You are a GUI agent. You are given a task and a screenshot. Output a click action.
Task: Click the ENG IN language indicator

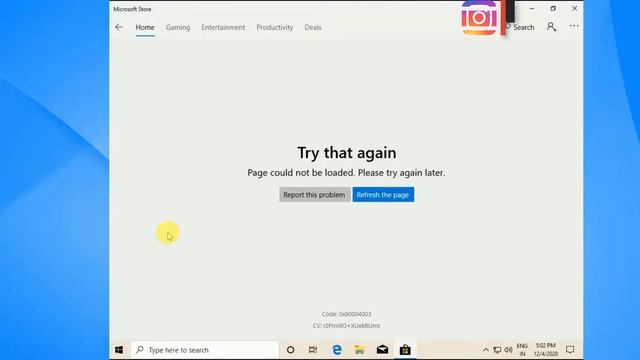tap(522, 350)
